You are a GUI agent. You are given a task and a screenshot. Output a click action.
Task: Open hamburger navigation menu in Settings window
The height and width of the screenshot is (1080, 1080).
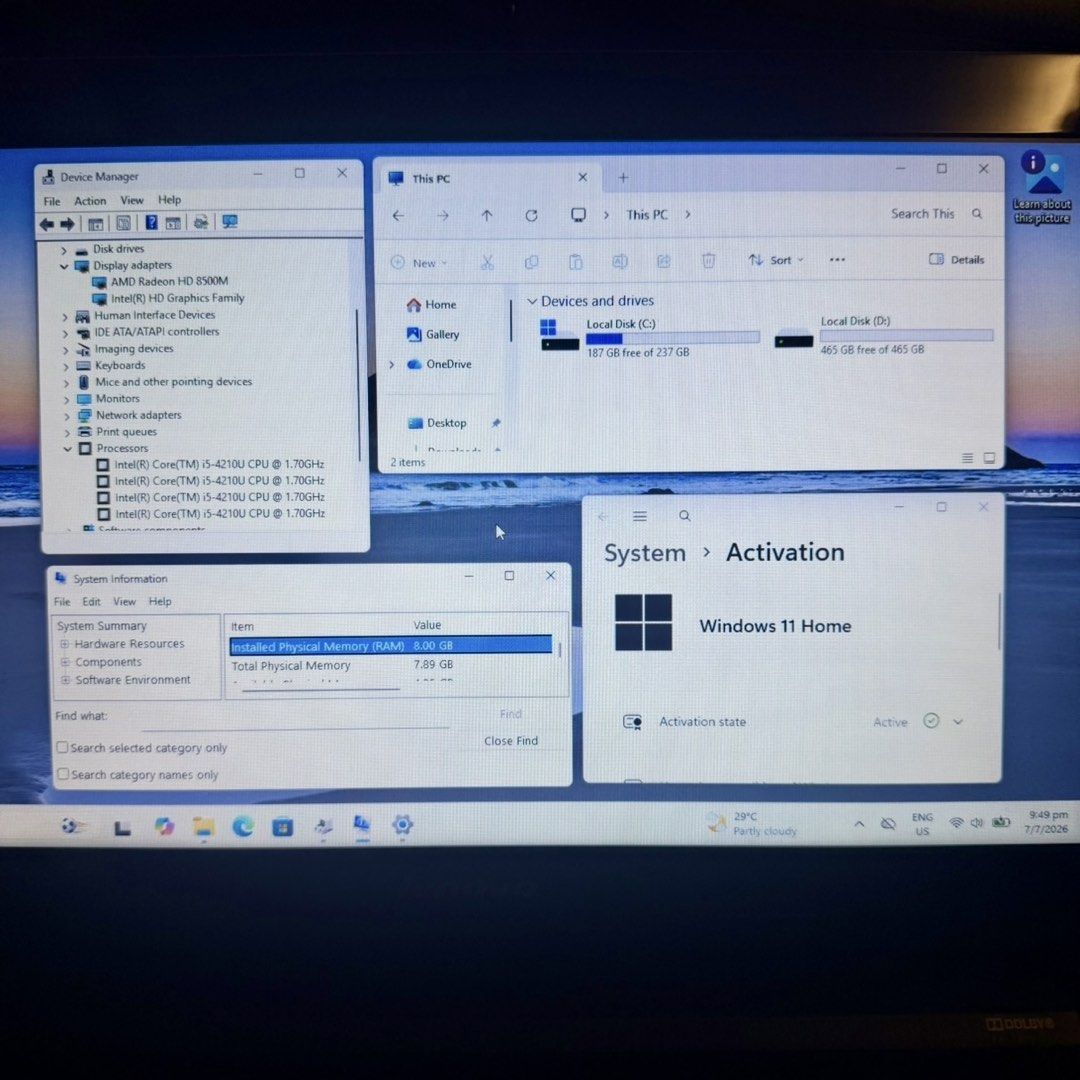pos(640,516)
